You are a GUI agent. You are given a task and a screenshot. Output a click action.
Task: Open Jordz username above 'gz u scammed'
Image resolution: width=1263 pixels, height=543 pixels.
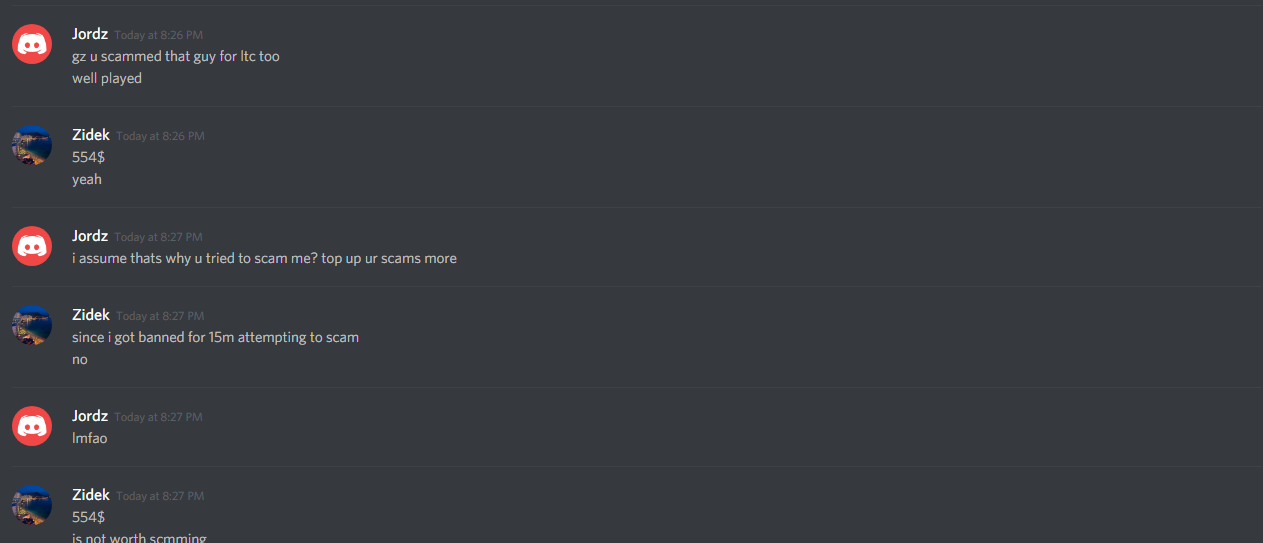click(x=90, y=34)
